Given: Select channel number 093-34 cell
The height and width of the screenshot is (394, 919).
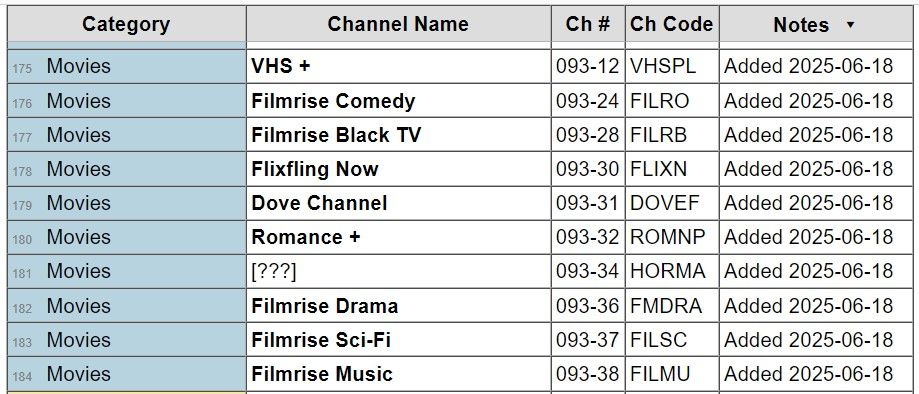Looking at the screenshot, I should 588,271.
